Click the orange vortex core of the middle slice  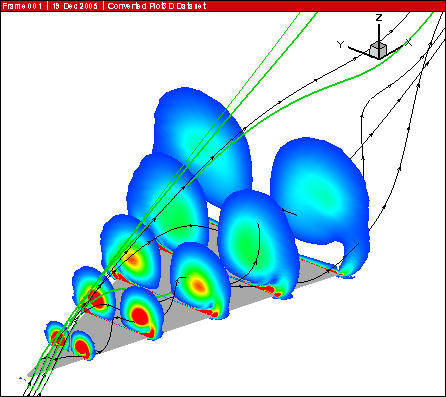click(x=199, y=285)
